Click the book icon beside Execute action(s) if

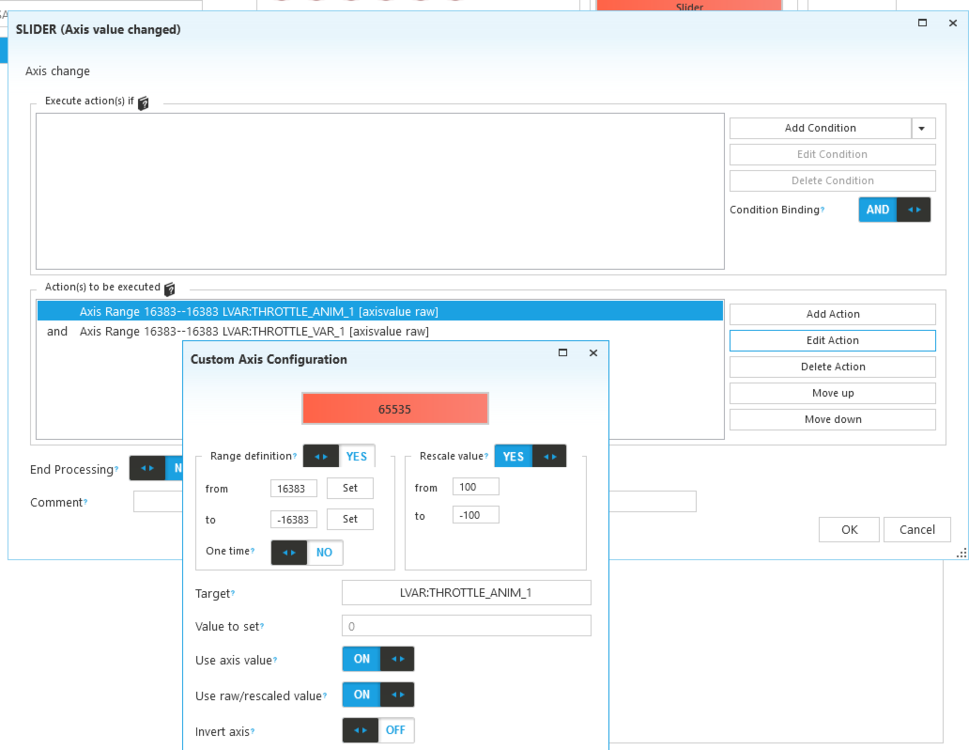click(143, 103)
